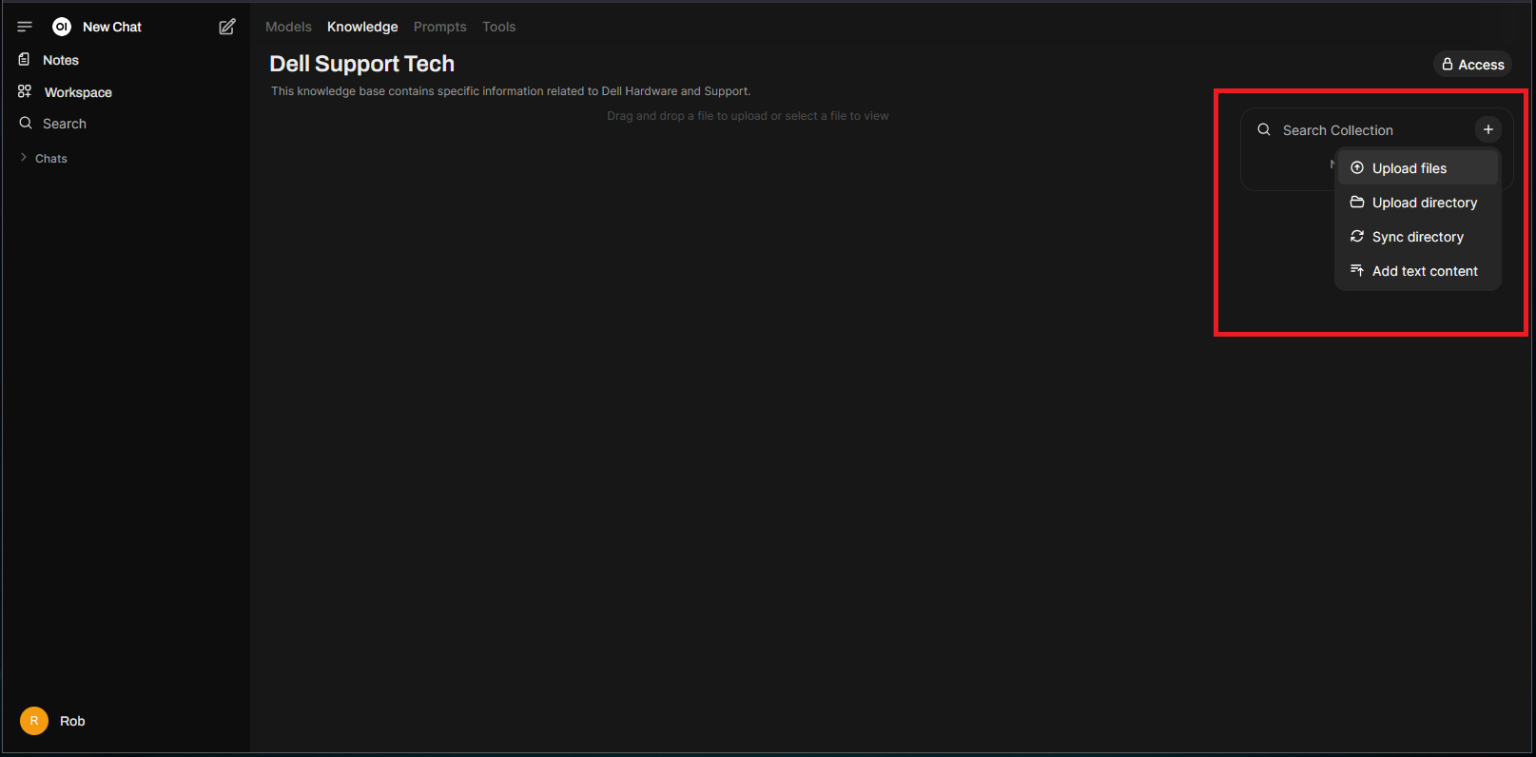Click the Access button
1536x757 pixels.
1472,65
